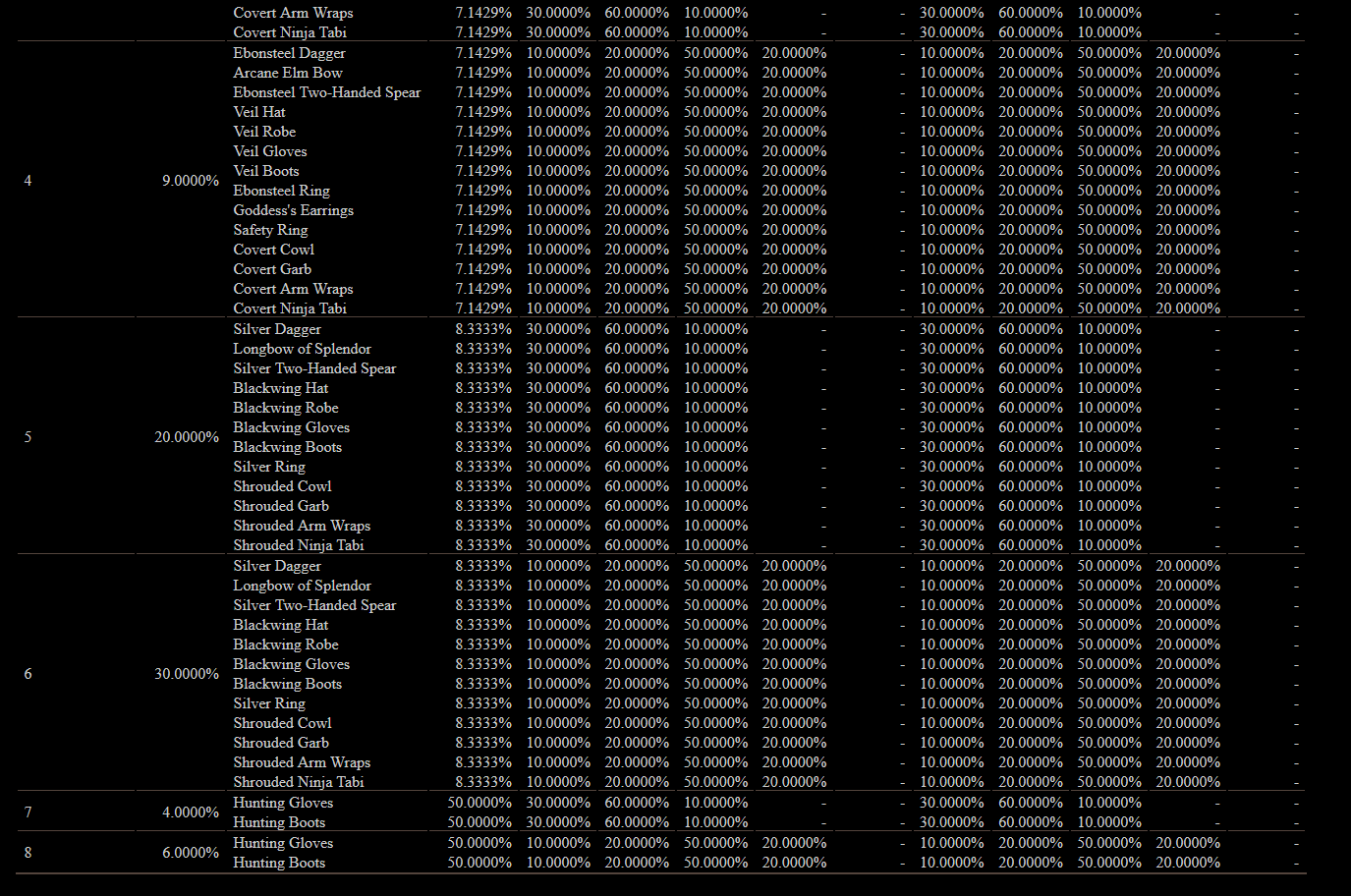Screen dimensions: 1351x896
Task: Click Silver Two-Handed Spear in group 5
Action: point(315,368)
